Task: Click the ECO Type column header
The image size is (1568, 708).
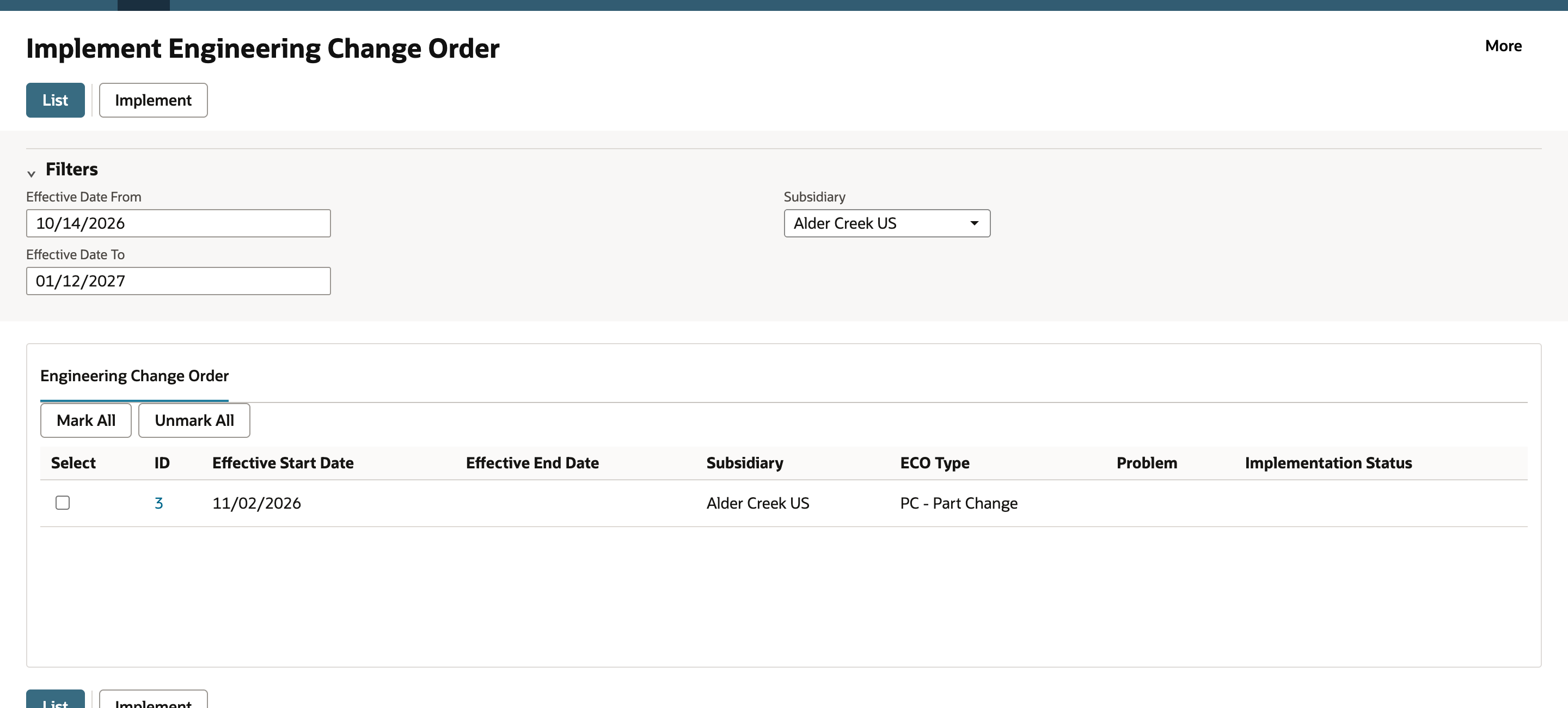Action: [934, 463]
